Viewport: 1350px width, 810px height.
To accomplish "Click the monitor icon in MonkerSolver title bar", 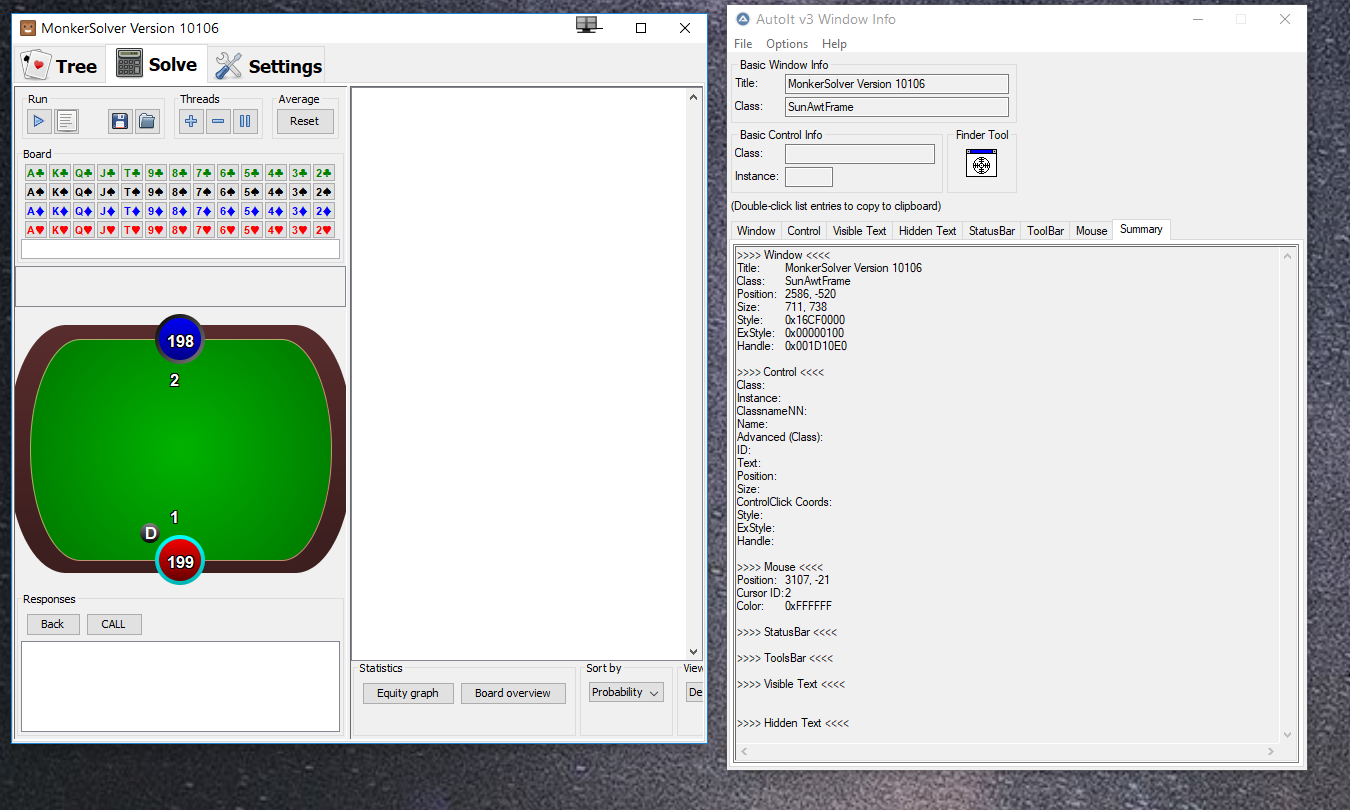I will pos(588,25).
